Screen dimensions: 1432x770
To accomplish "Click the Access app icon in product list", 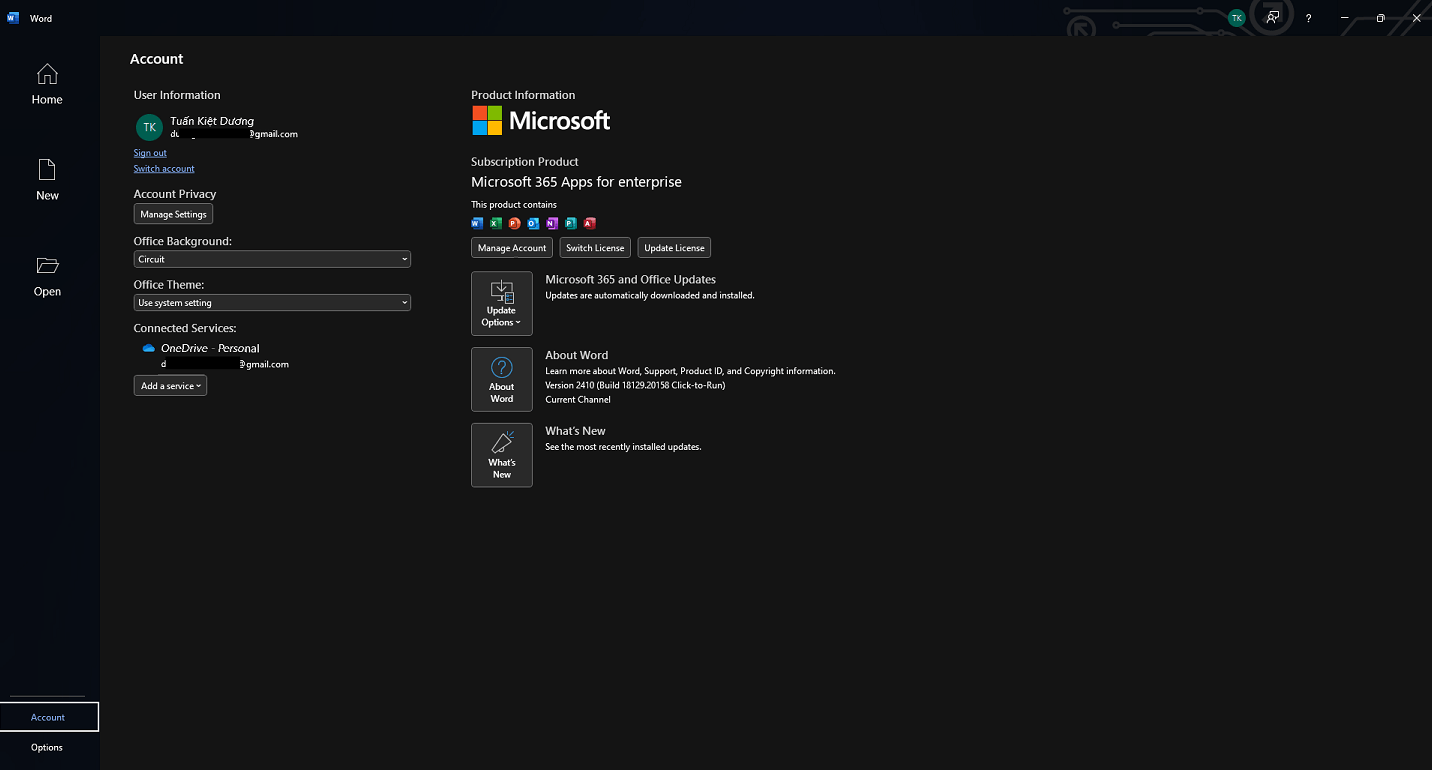I will [x=590, y=223].
